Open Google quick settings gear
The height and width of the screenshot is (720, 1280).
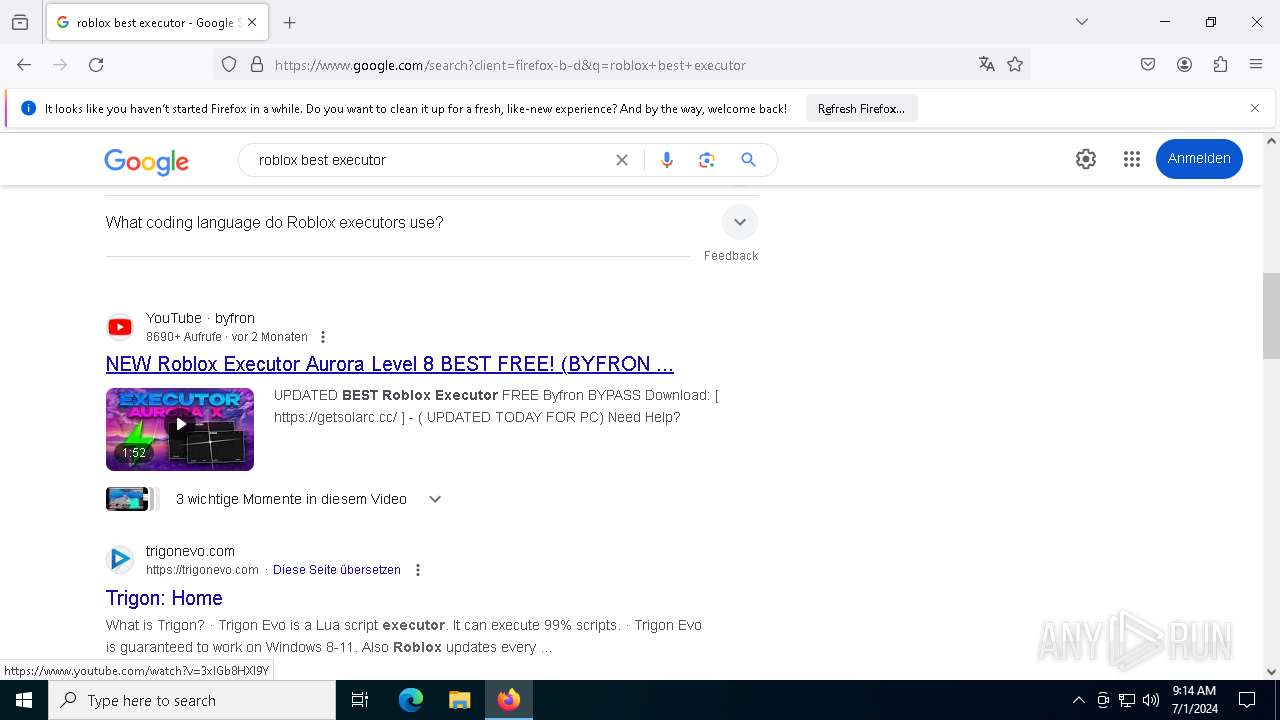1086,159
